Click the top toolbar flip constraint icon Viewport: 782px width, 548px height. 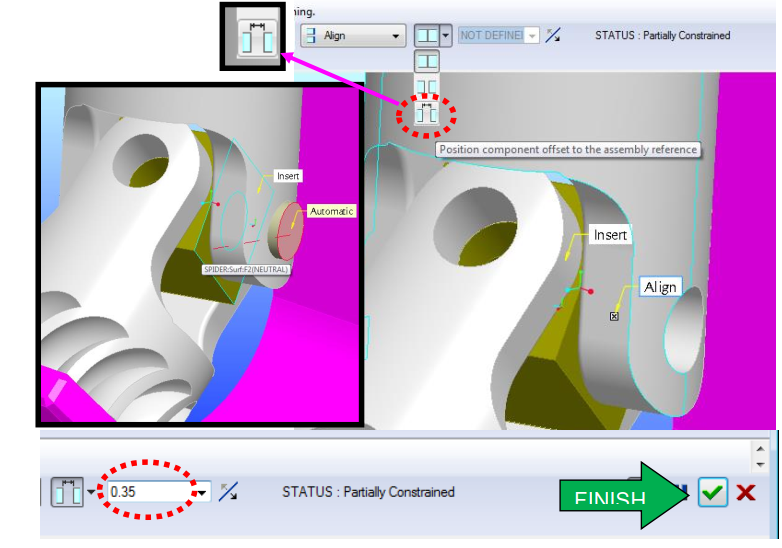point(553,35)
